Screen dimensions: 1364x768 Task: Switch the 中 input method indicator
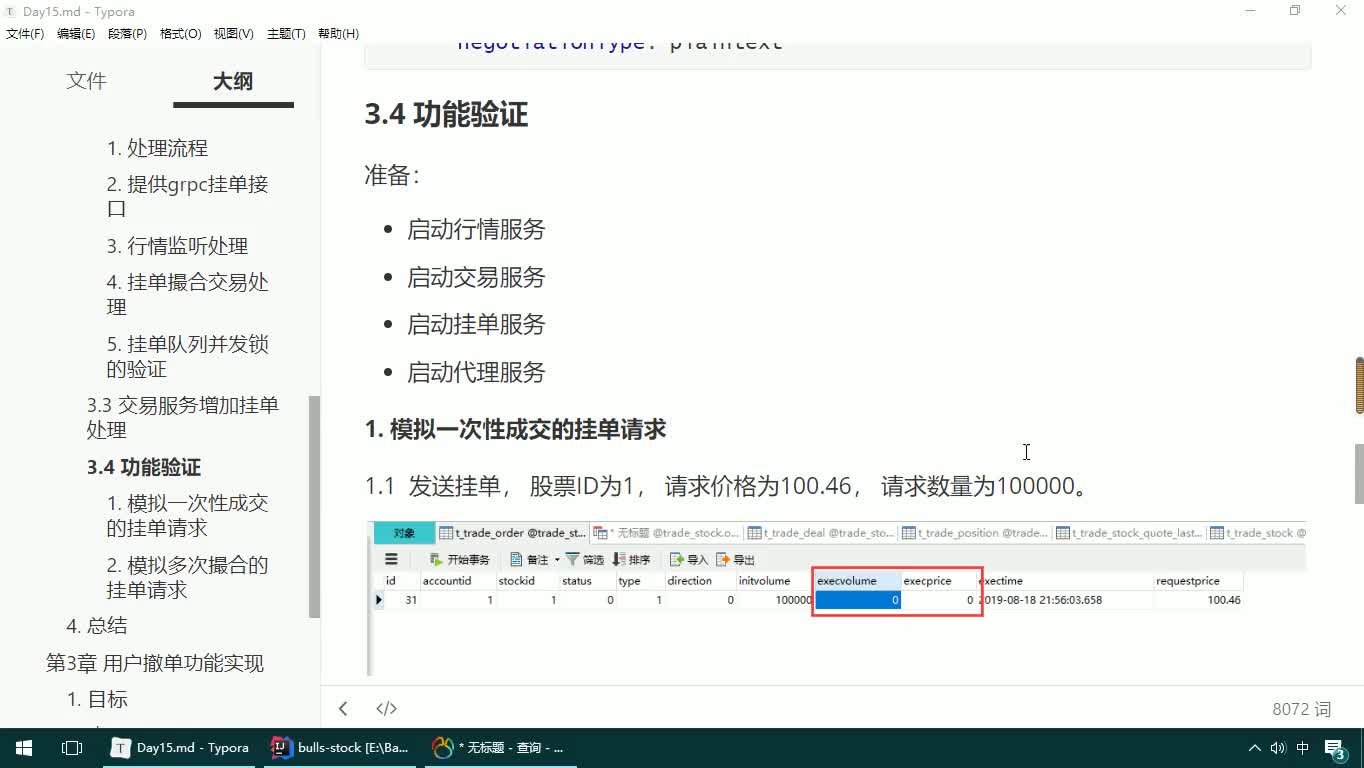1303,748
